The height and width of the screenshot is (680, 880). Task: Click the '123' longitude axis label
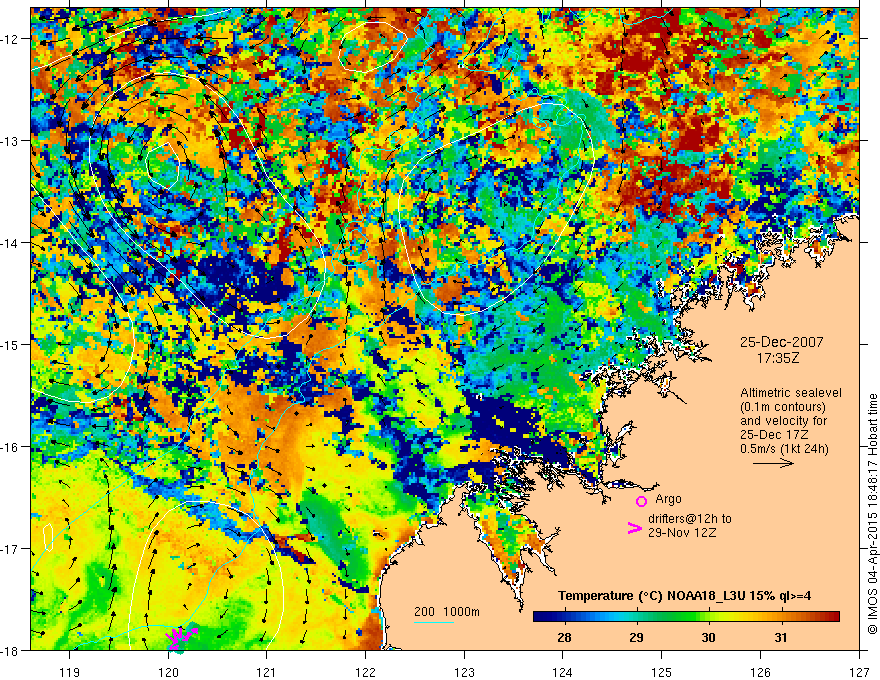point(464,672)
